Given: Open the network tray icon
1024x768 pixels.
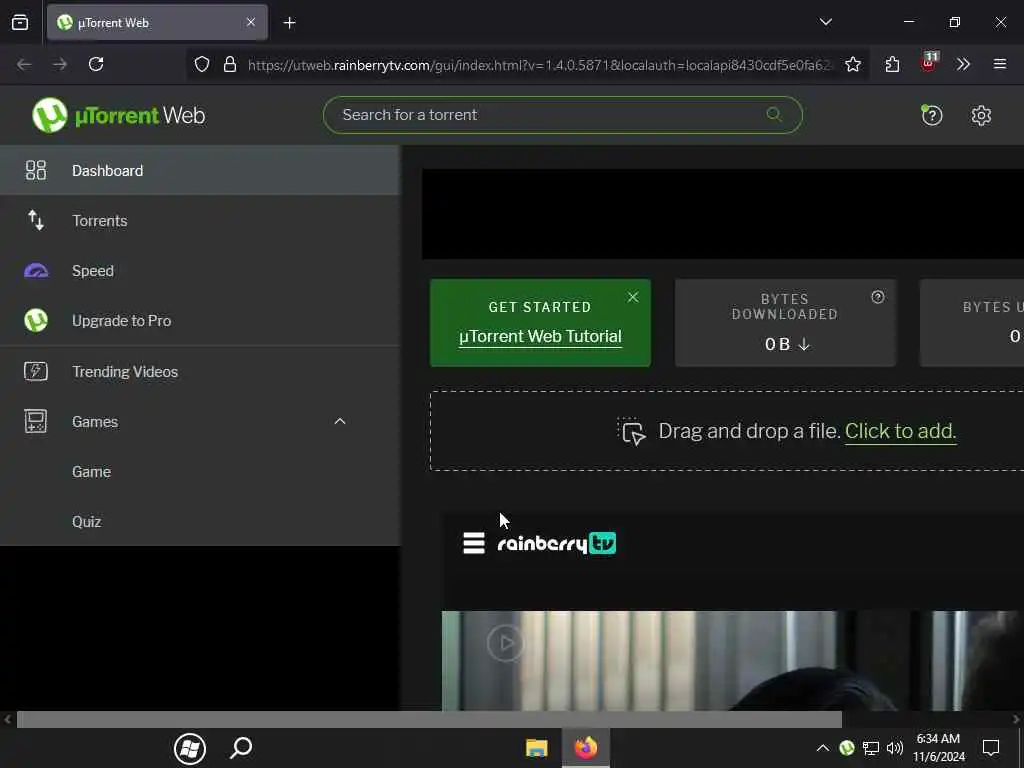Looking at the screenshot, I should (871, 748).
